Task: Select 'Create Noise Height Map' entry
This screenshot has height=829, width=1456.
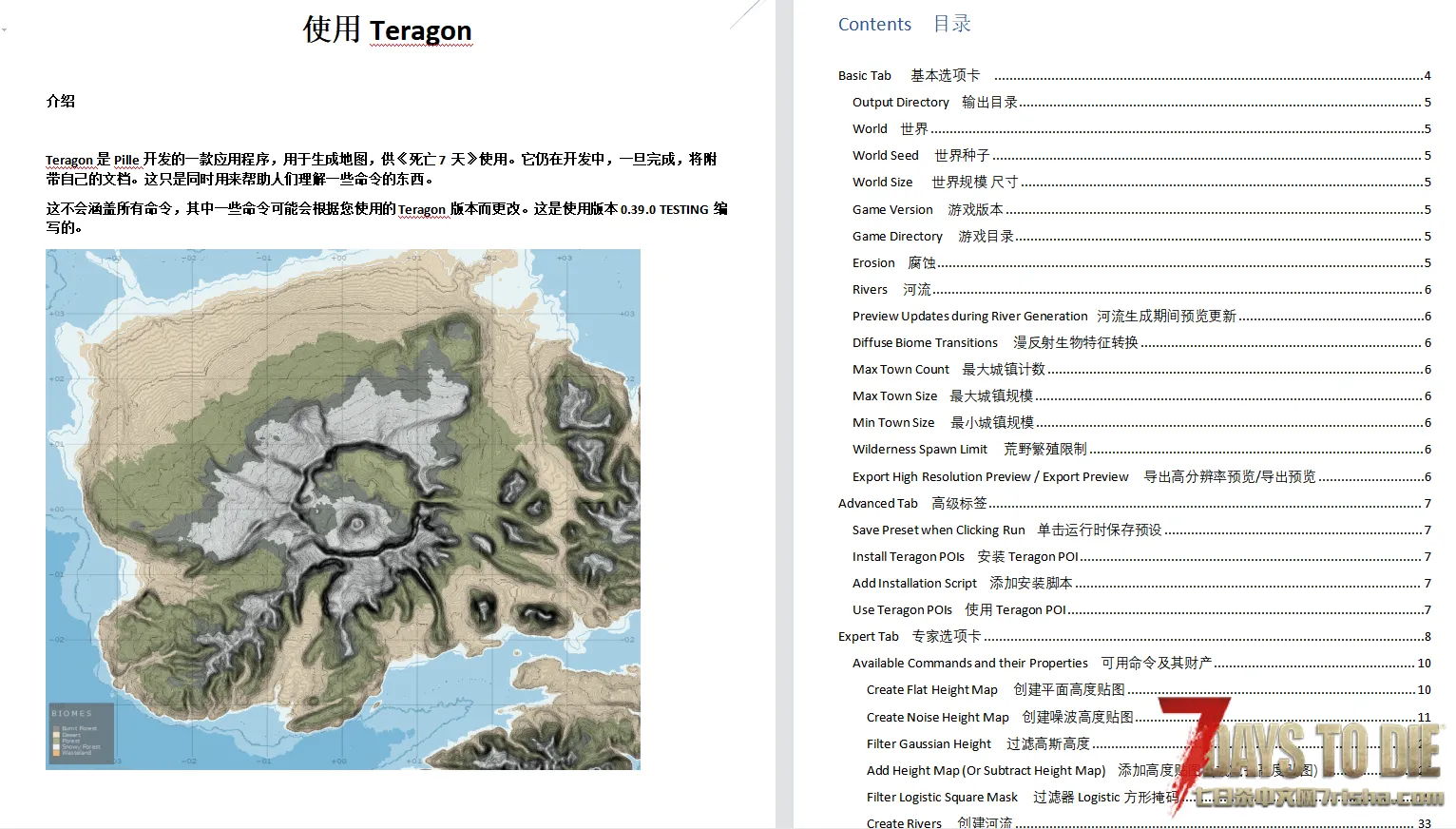Action: [1148, 717]
